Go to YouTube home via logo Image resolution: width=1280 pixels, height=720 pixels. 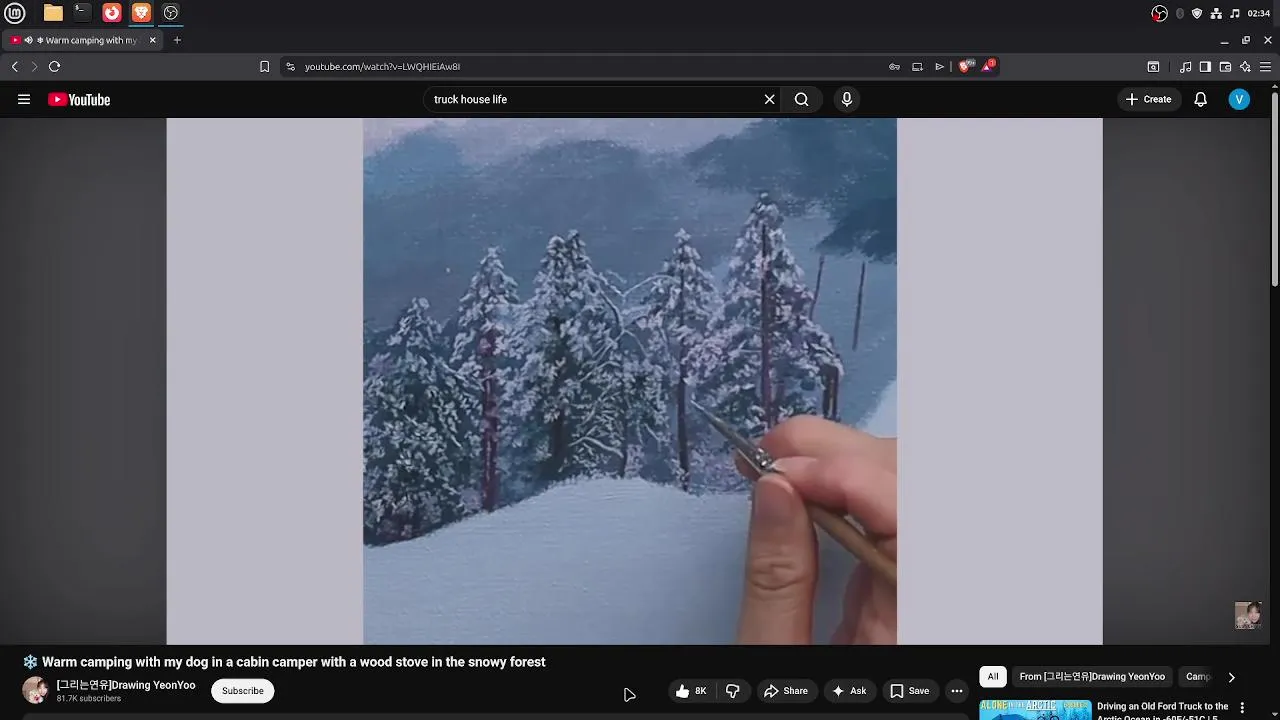pyautogui.click(x=79, y=99)
